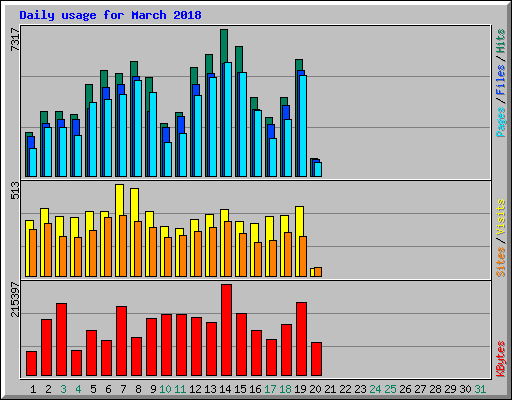
Task: Click the cyan Pages bar for day 1
Action: (33, 162)
